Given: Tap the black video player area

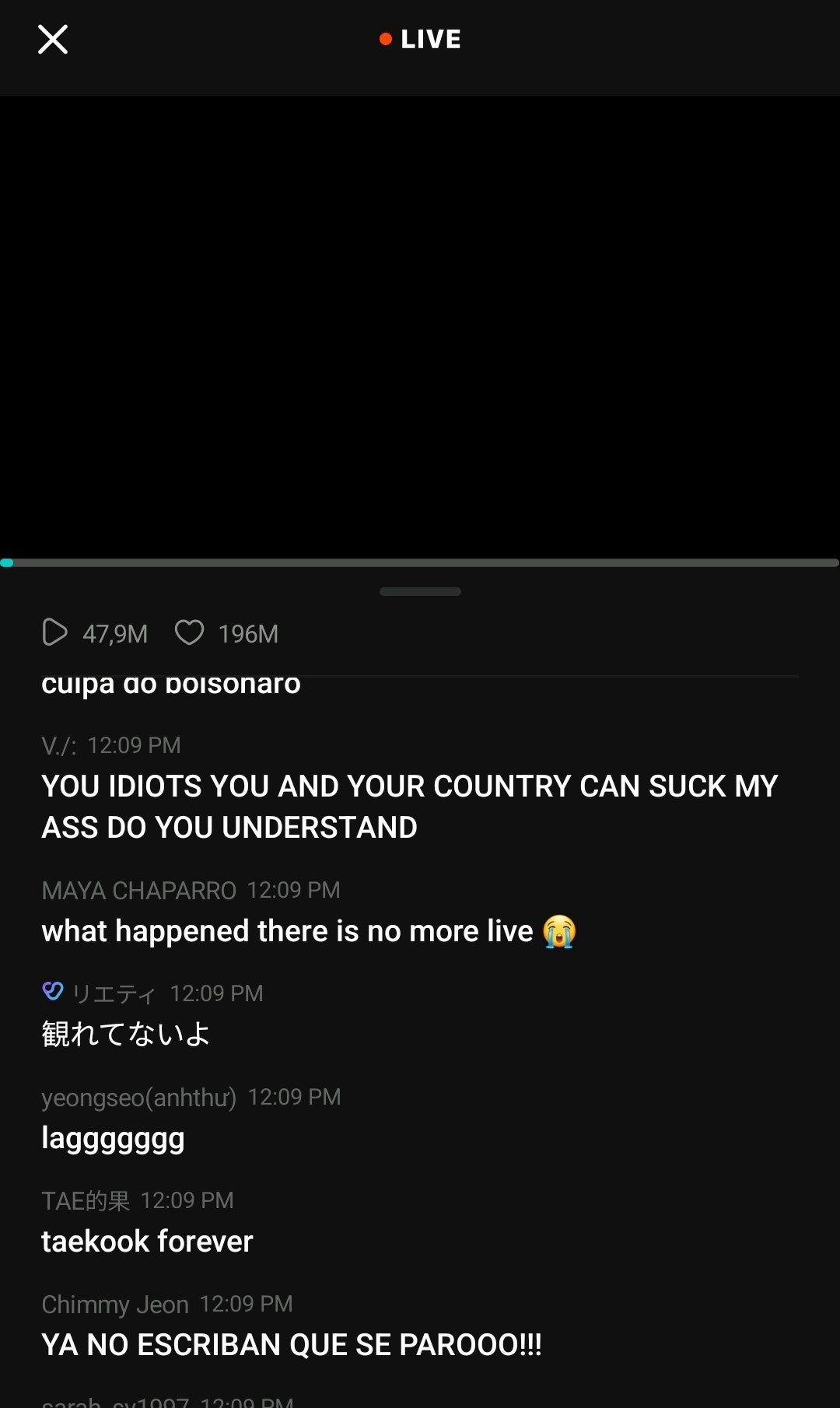Looking at the screenshot, I should coord(420,327).
